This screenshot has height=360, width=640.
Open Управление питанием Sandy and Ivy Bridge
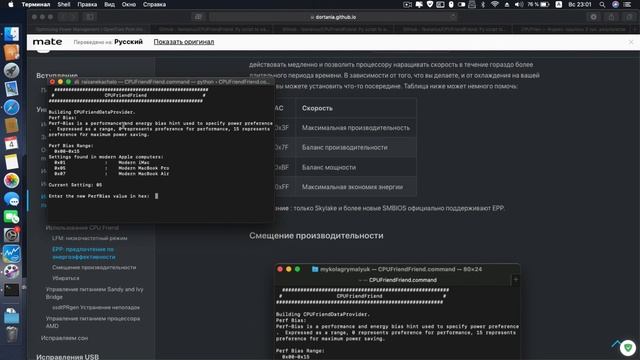95,293
